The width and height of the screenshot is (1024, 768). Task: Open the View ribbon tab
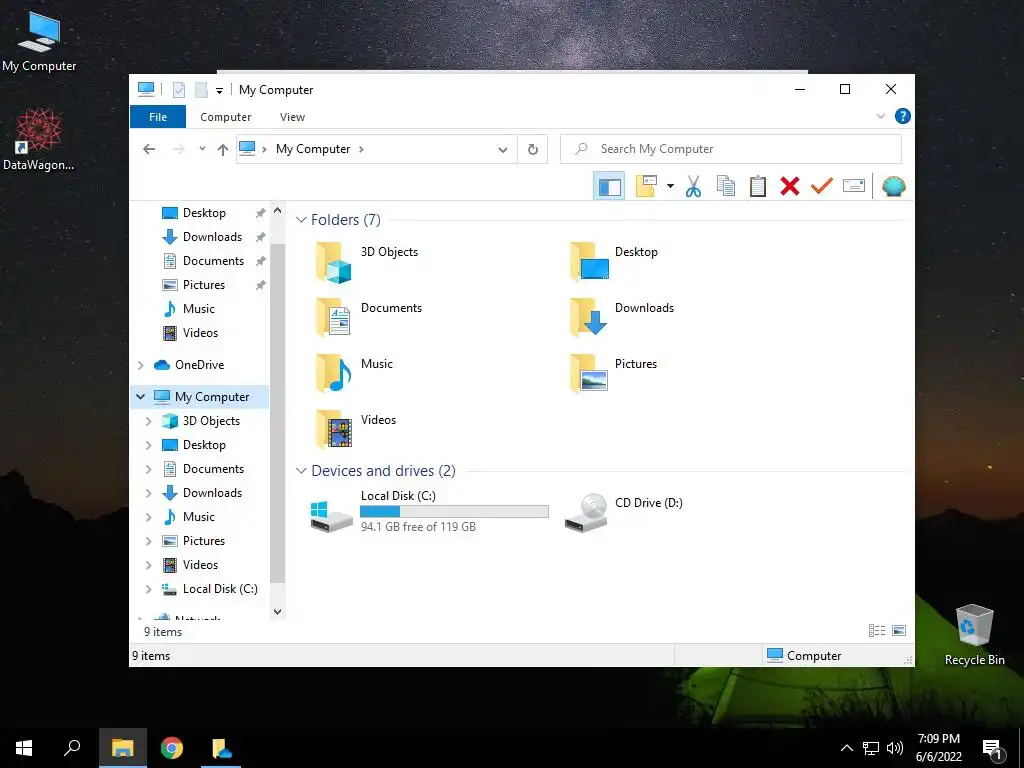(x=292, y=117)
